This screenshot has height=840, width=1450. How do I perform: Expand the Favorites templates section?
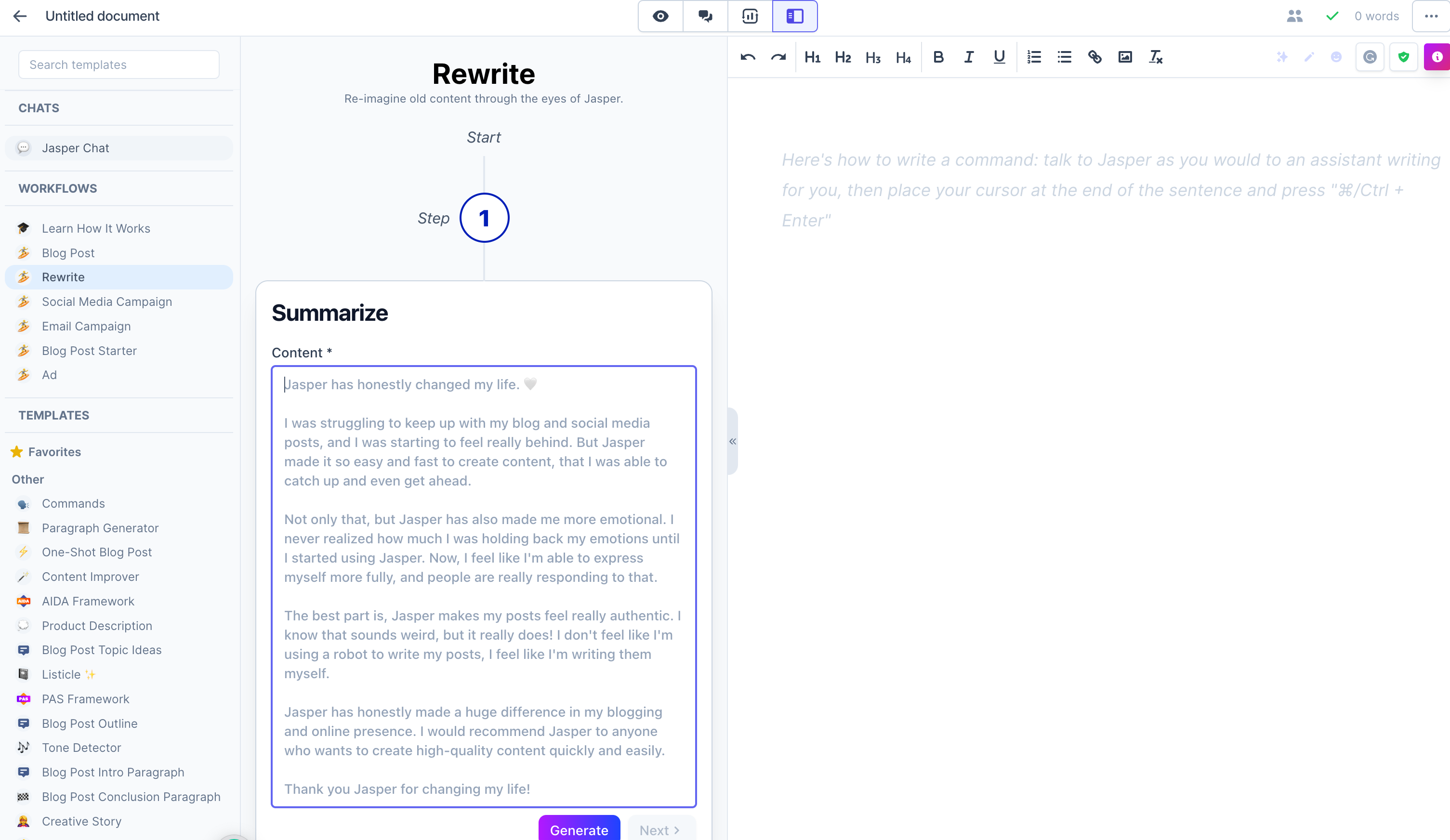[x=55, y=451]
